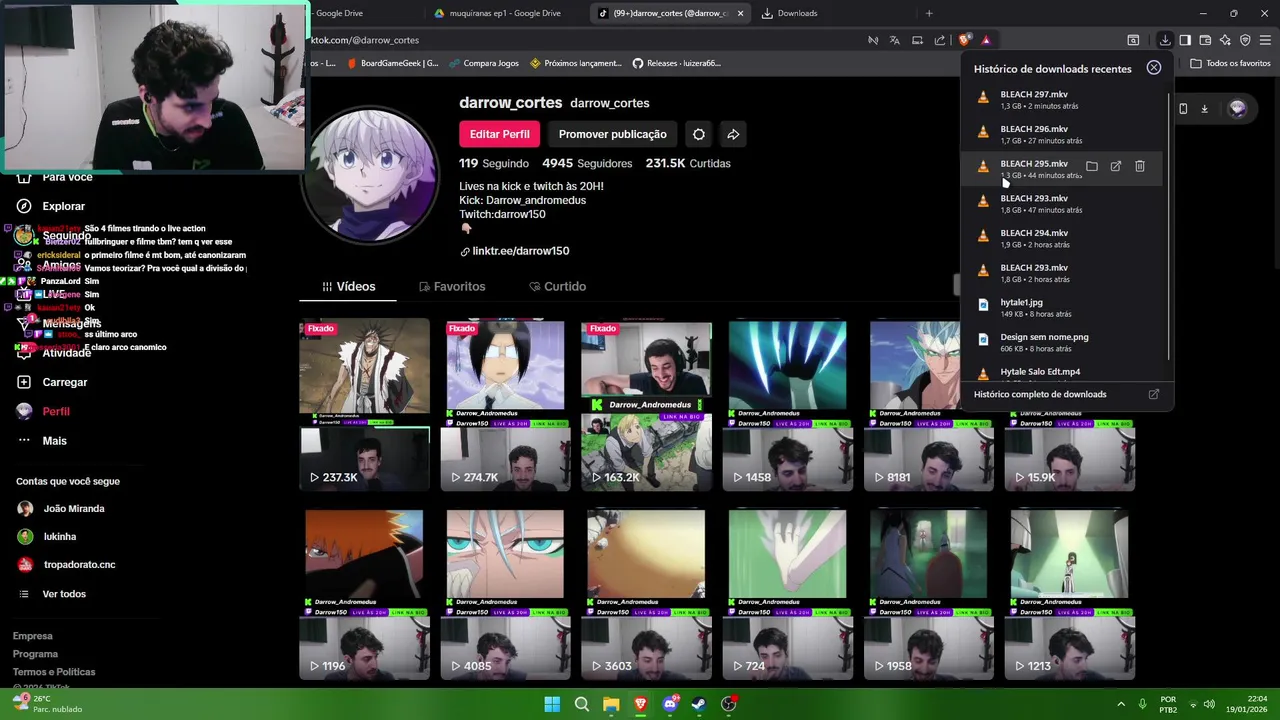1280x720 pixels.
Task: Click the Brave Rewards triangle icon
Action: (x=986, y=40)
